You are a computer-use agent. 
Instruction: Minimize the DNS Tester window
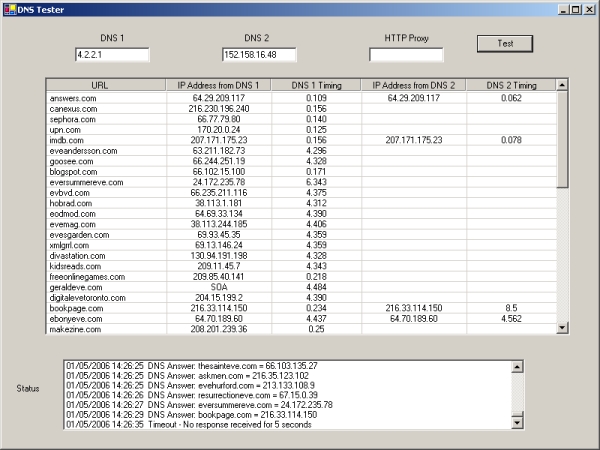tap(562, 10)
